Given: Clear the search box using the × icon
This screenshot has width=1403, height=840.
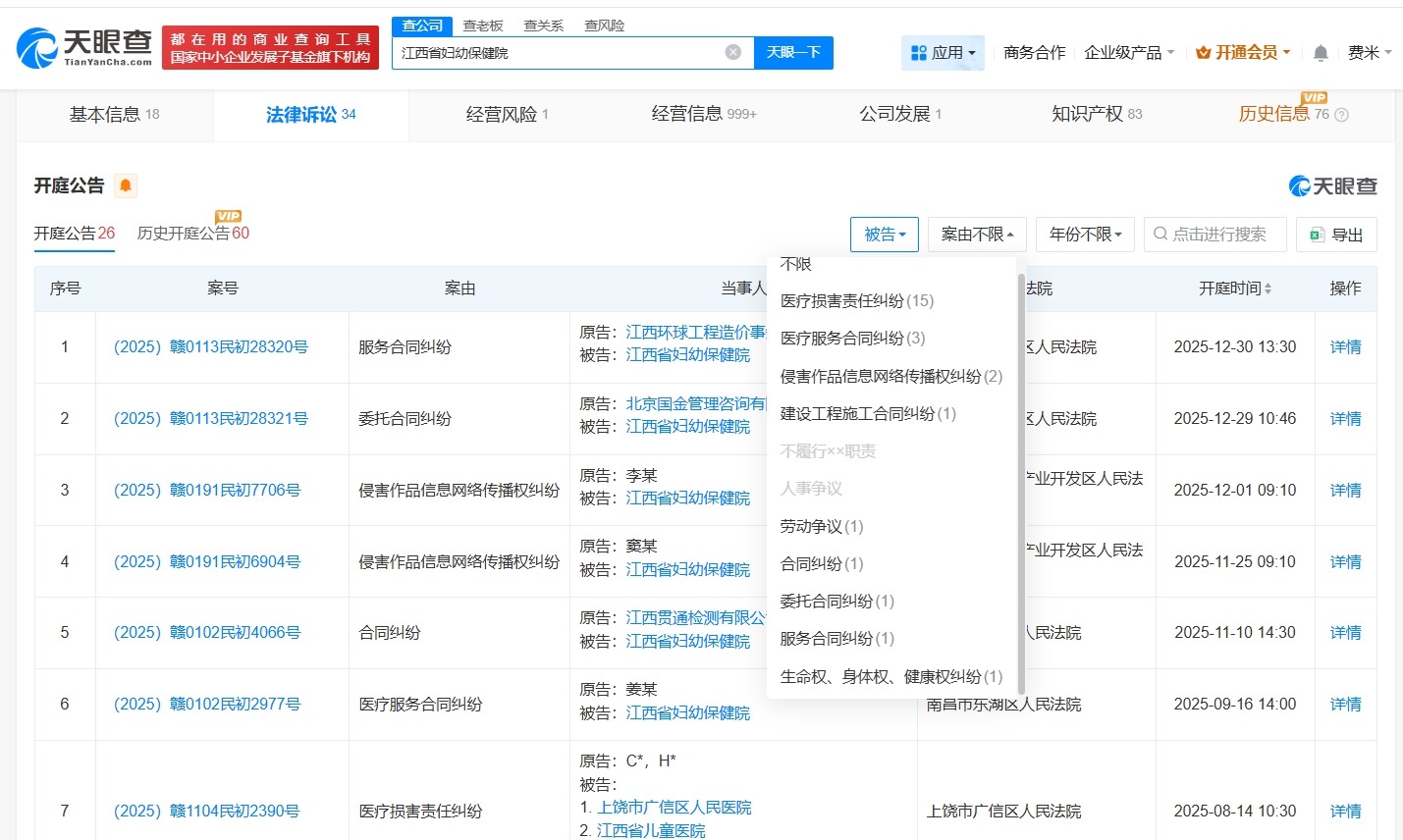Looking at the screenshot, I should pos(732,52).
